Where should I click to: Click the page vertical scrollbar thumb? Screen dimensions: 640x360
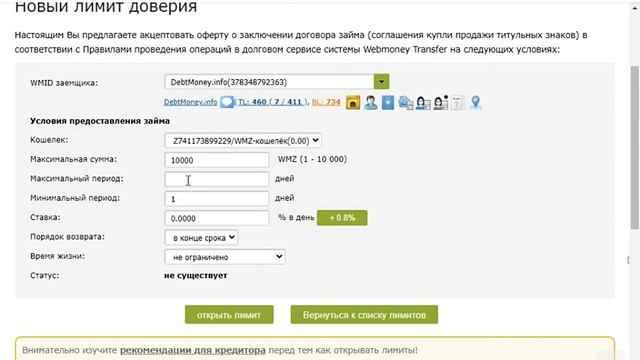[635, 147]
